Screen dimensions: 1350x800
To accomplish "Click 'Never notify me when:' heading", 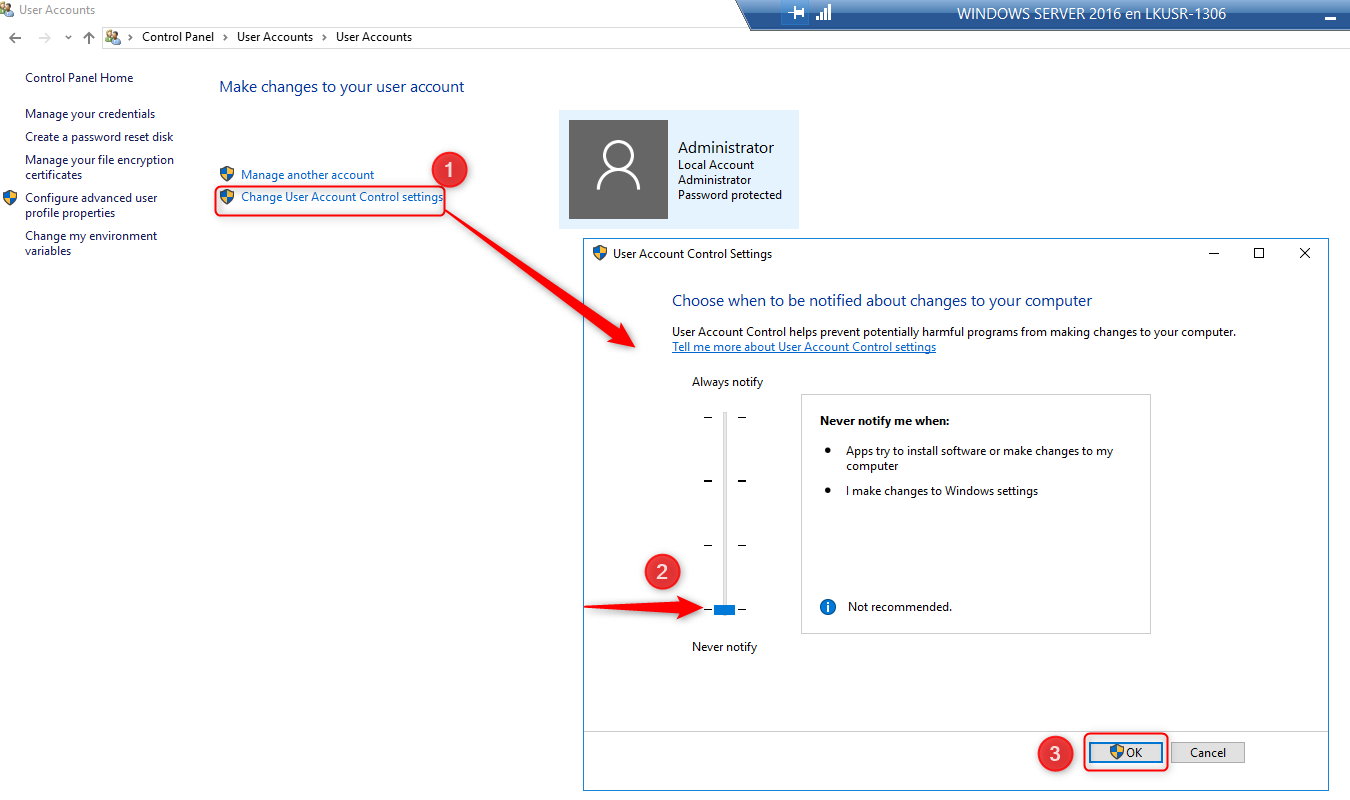I will click(x=885, y=422).
